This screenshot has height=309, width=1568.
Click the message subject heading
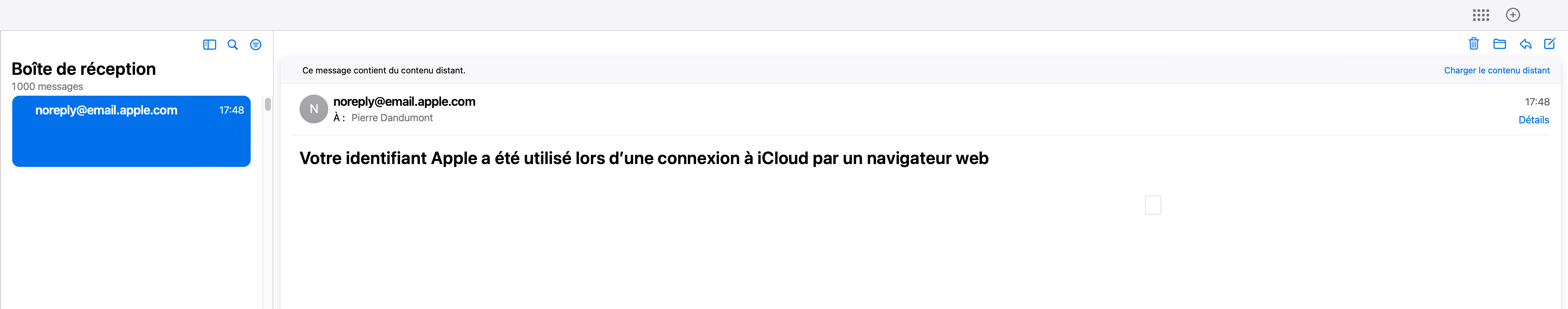[644, 159]
